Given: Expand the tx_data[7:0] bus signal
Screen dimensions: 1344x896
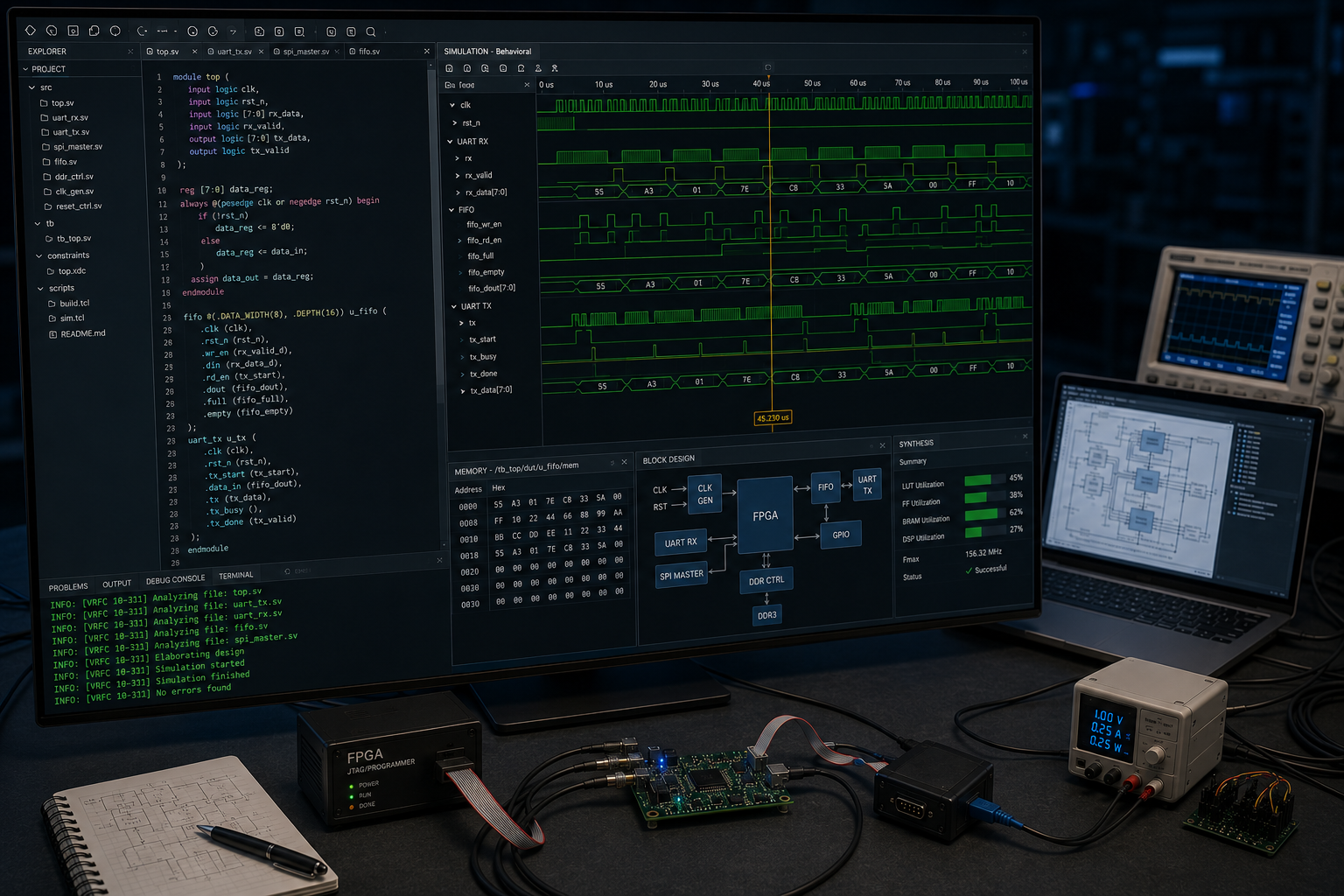Looking at the screenshot, I should tap(463, 391).
